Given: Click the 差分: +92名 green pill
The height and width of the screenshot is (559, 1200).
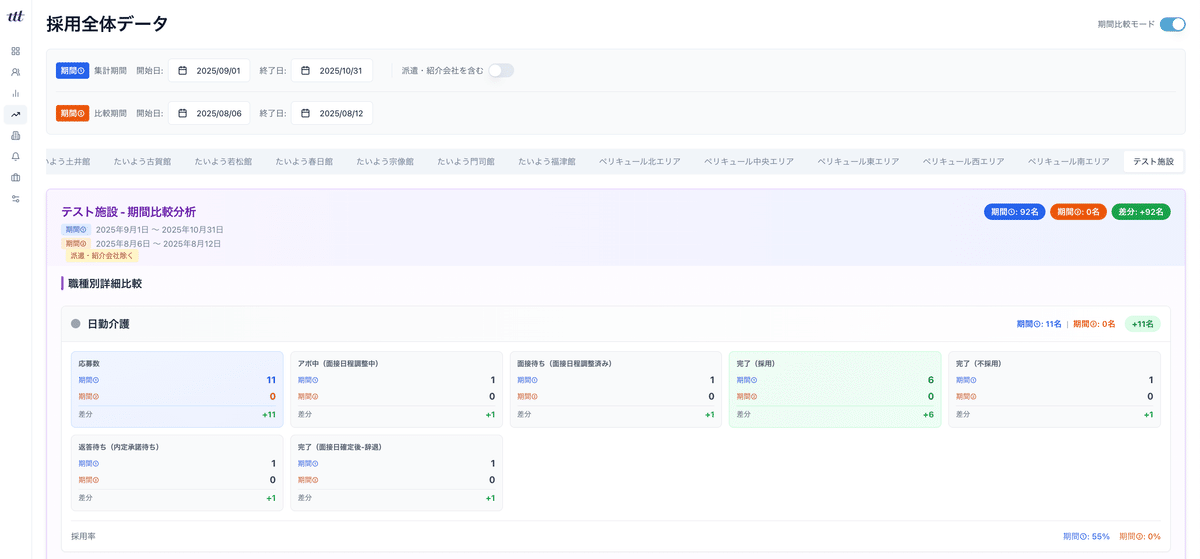Looking at the screenshot, I should [x=1141, y=212].
